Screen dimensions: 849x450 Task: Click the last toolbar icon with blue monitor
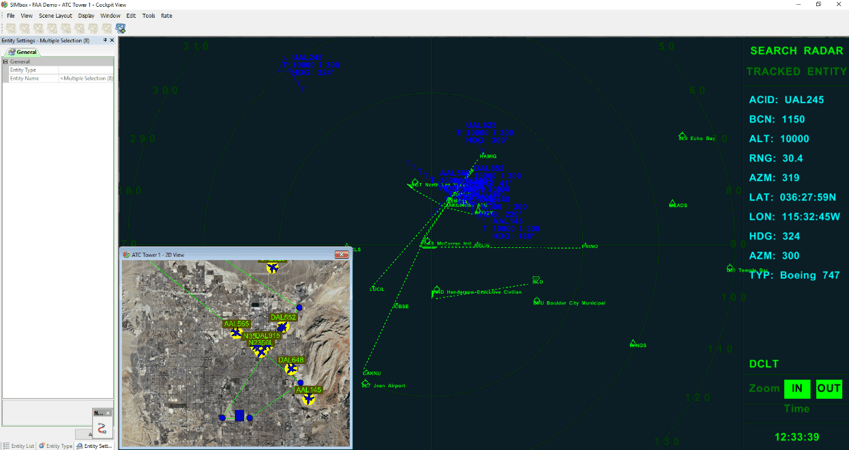coord(121,28)
